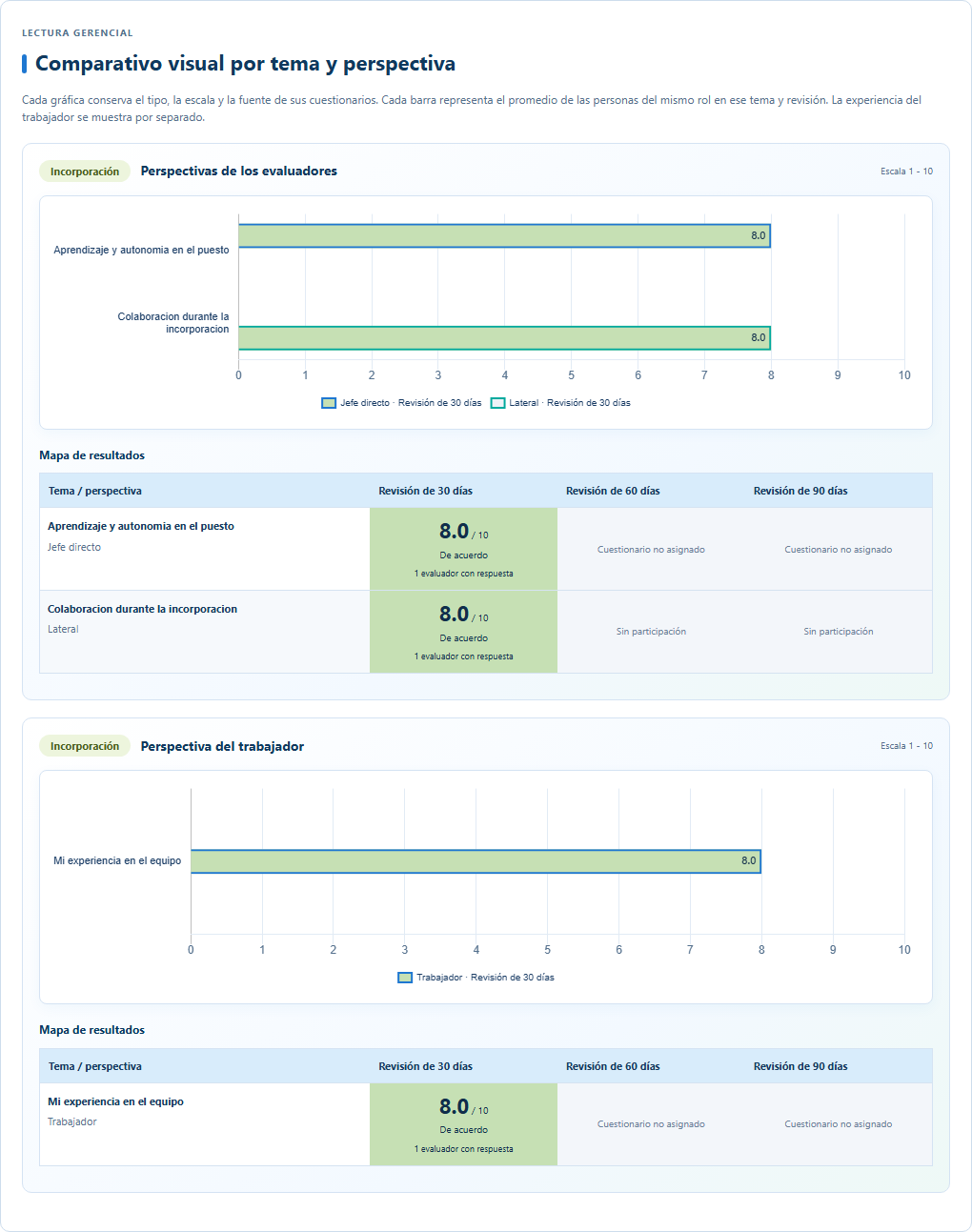Click Sin participación under Revisión de 60 días
The height and width of the screenshot is (1232, 972).
click(651, 632)
